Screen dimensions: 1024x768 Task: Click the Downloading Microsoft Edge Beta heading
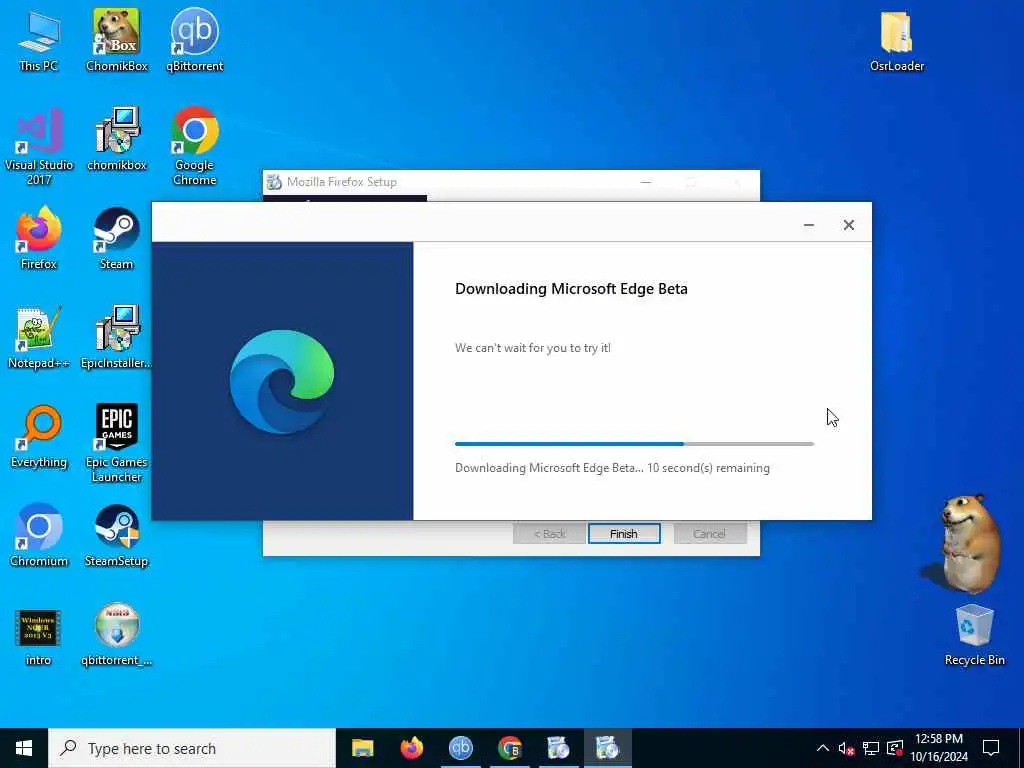571,289
